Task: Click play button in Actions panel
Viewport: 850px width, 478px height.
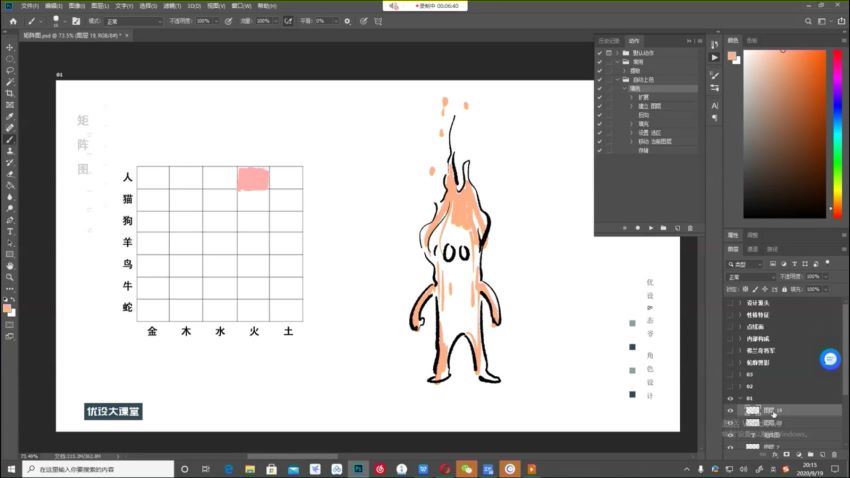Action: pos(650,228)
